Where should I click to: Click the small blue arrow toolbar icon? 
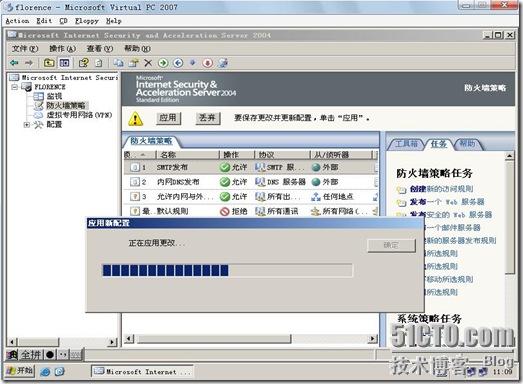click(193, 63)
